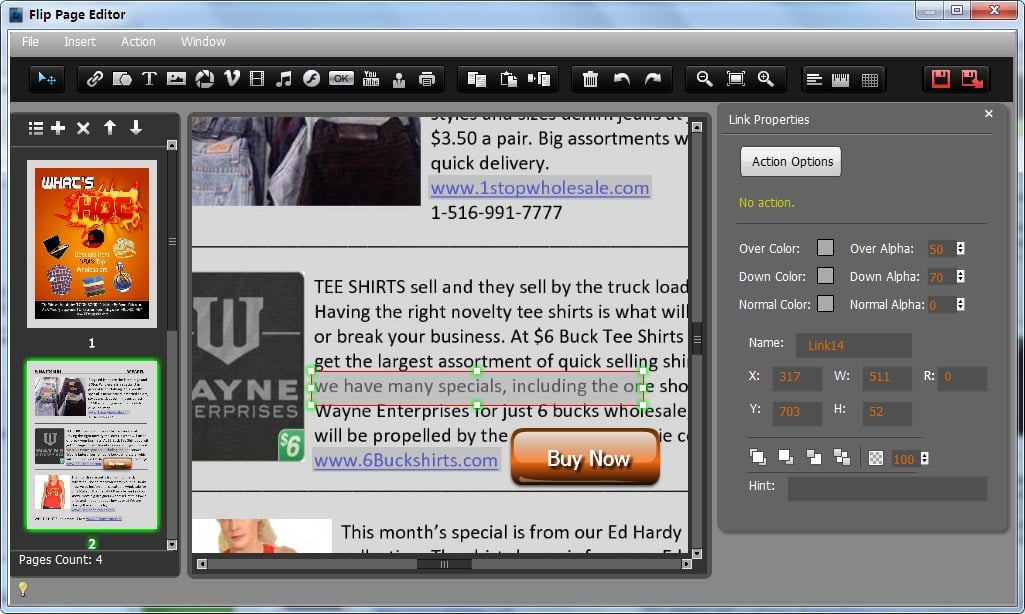Click the checkerboard opacity icon beside 100
The height and width of the screenshot is (614, 1025).
(x=876, y=458)
